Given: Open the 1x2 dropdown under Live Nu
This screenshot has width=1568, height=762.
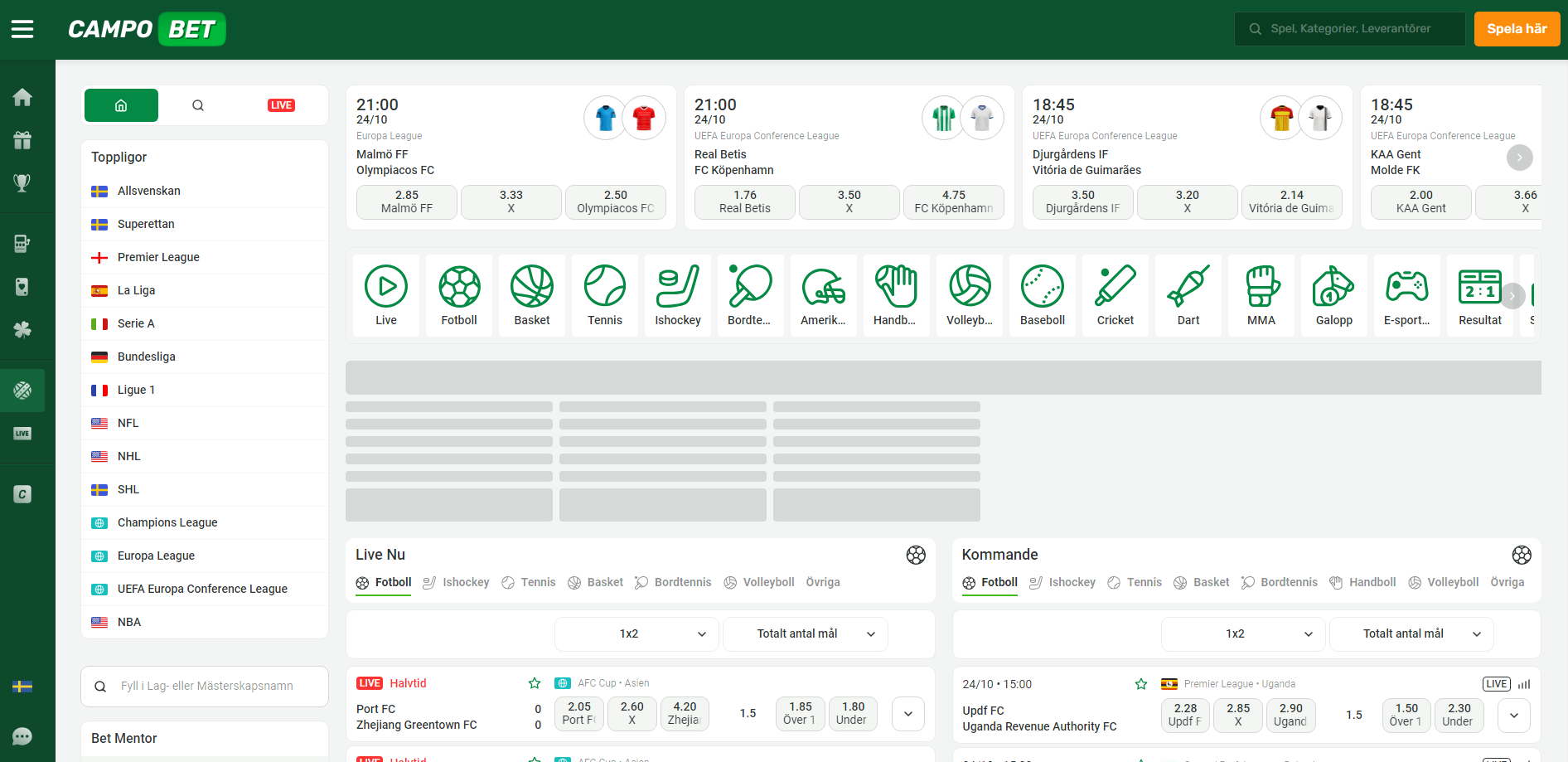Looking at the screenshot, I should click(636, 634).
